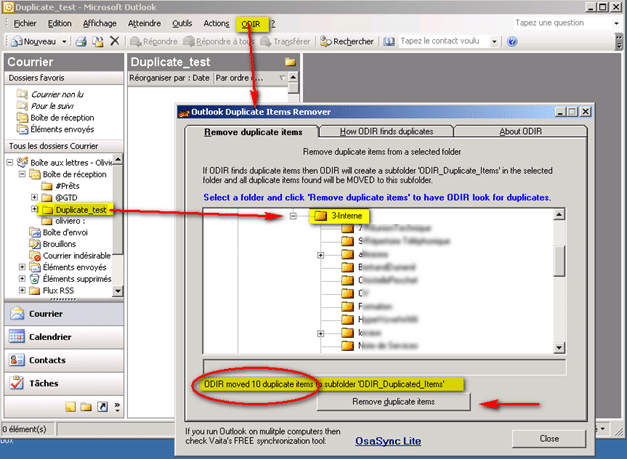Collapse the 3-Interne folder node in ODIR
Viewport: 627px width, 459px height.
293,216
